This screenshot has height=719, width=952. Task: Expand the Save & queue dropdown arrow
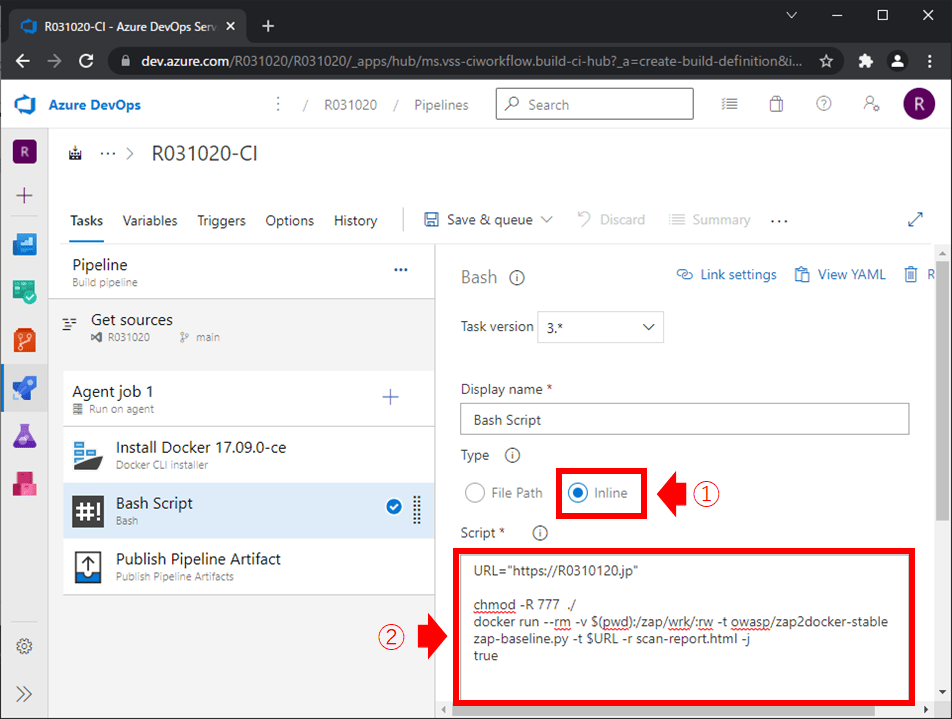pyautogui.click(x=547, y=220)
